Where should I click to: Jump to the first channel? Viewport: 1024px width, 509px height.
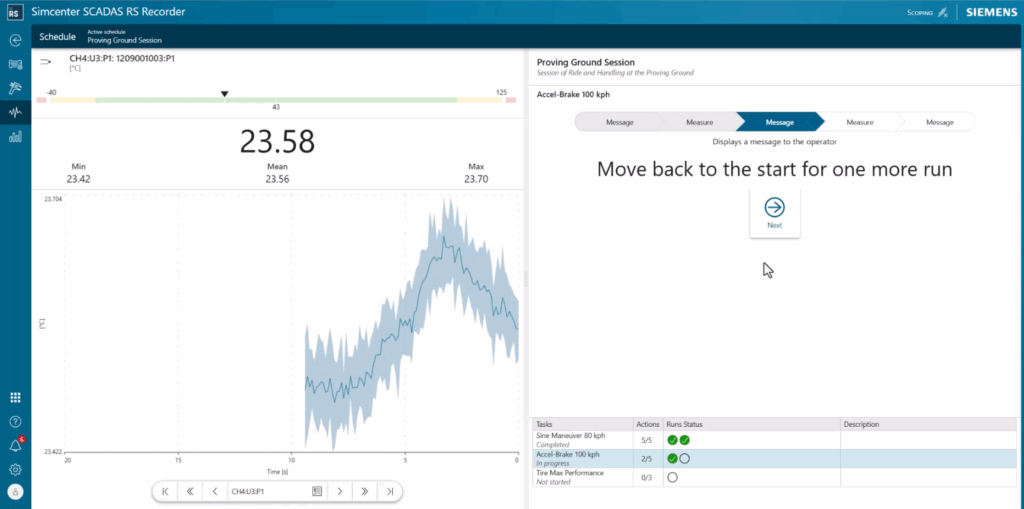pyautogui.click(x=165, y=491)
